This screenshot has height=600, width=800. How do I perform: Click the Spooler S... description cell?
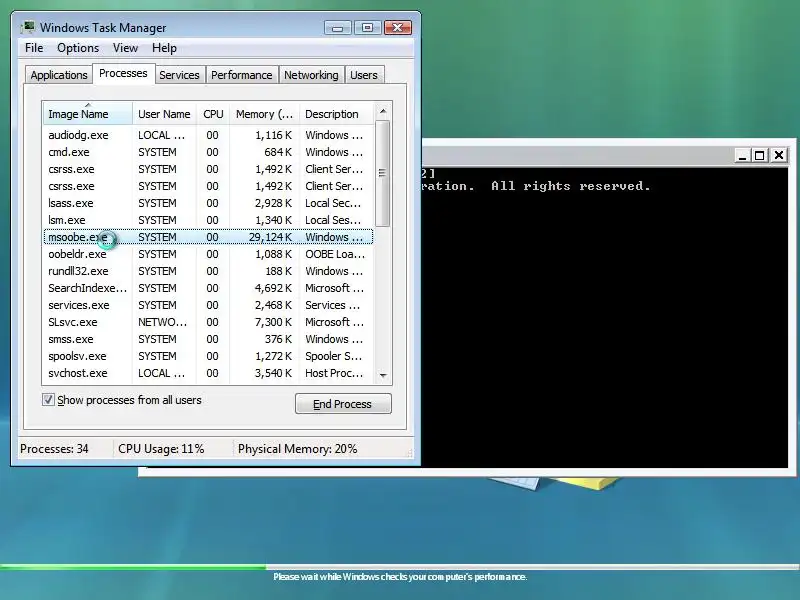click(x=334, y=356)
